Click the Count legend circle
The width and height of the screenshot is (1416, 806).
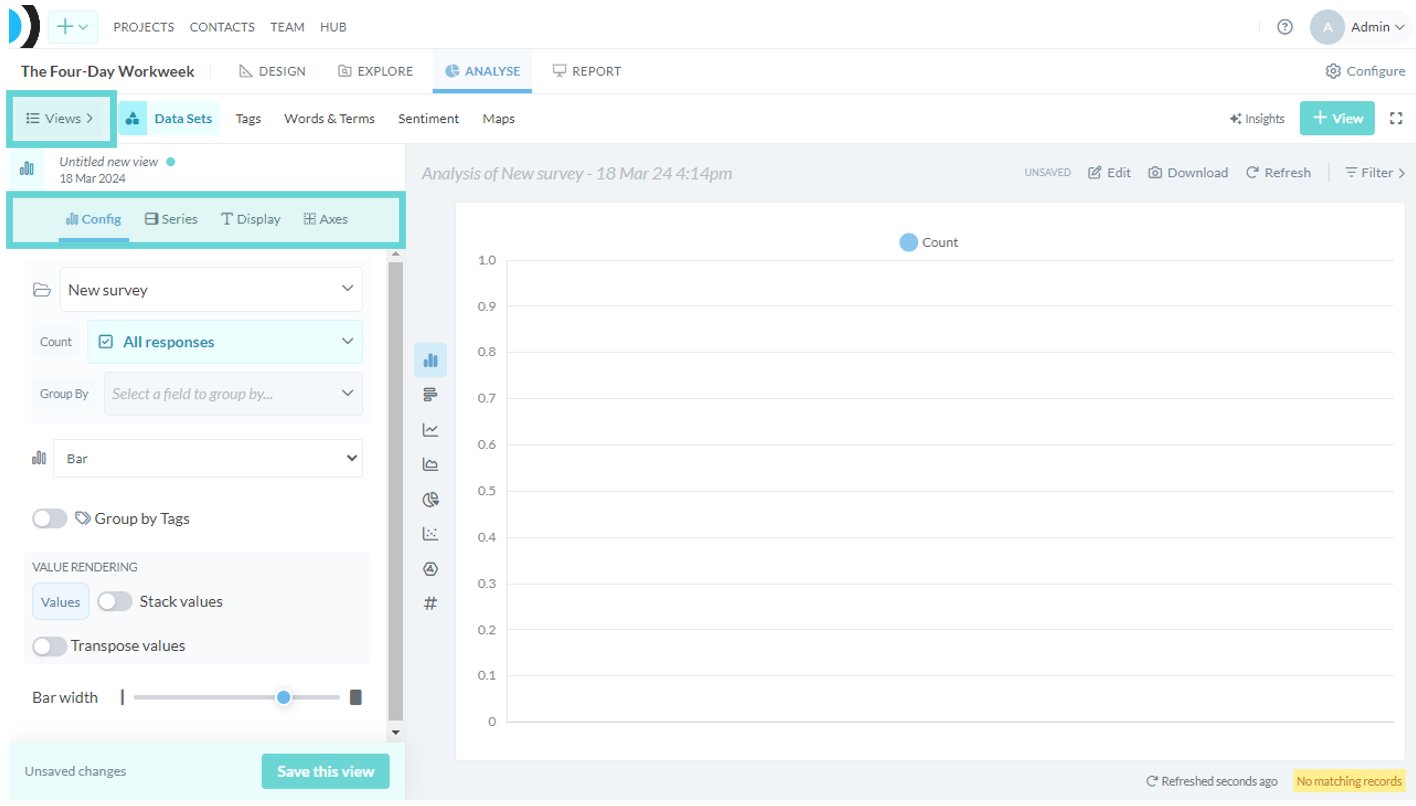908,242
